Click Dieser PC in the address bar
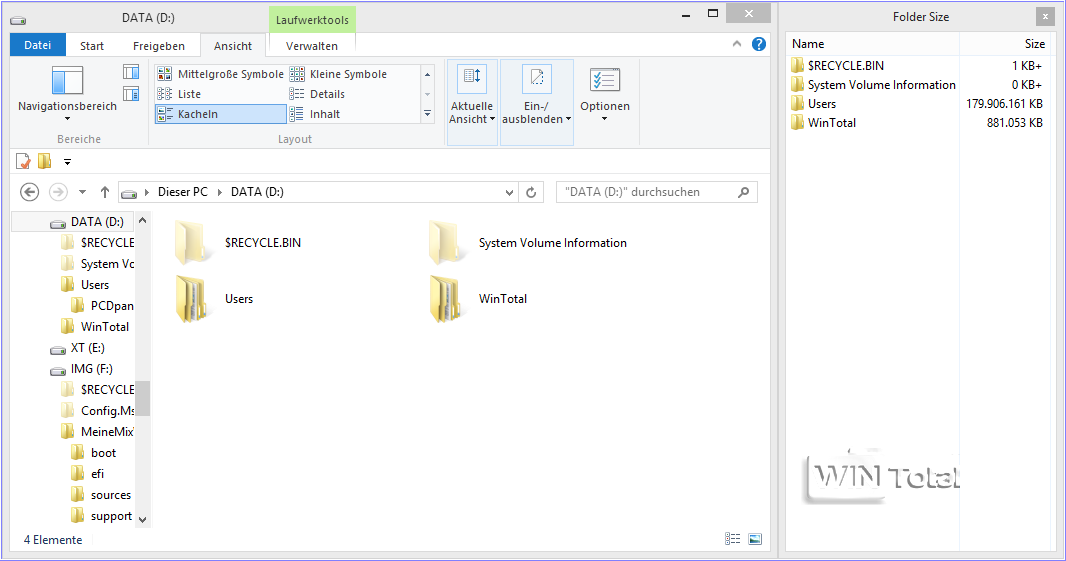The height and width of the screenshot is (561, 1066). [x=182, y=192]
